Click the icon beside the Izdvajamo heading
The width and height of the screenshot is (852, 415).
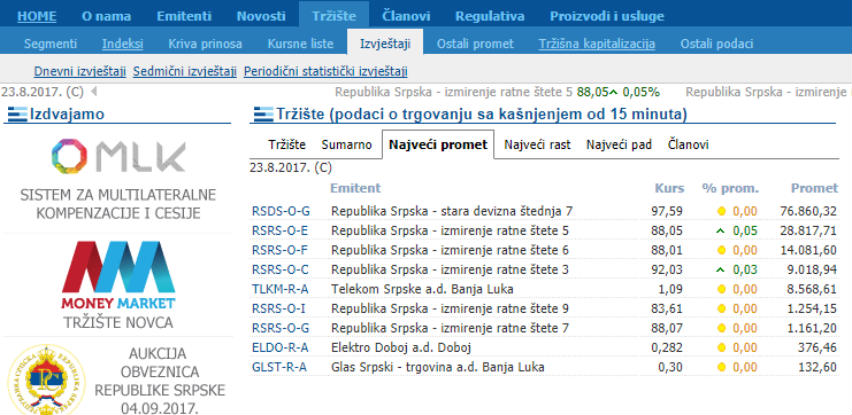(17, 115)
